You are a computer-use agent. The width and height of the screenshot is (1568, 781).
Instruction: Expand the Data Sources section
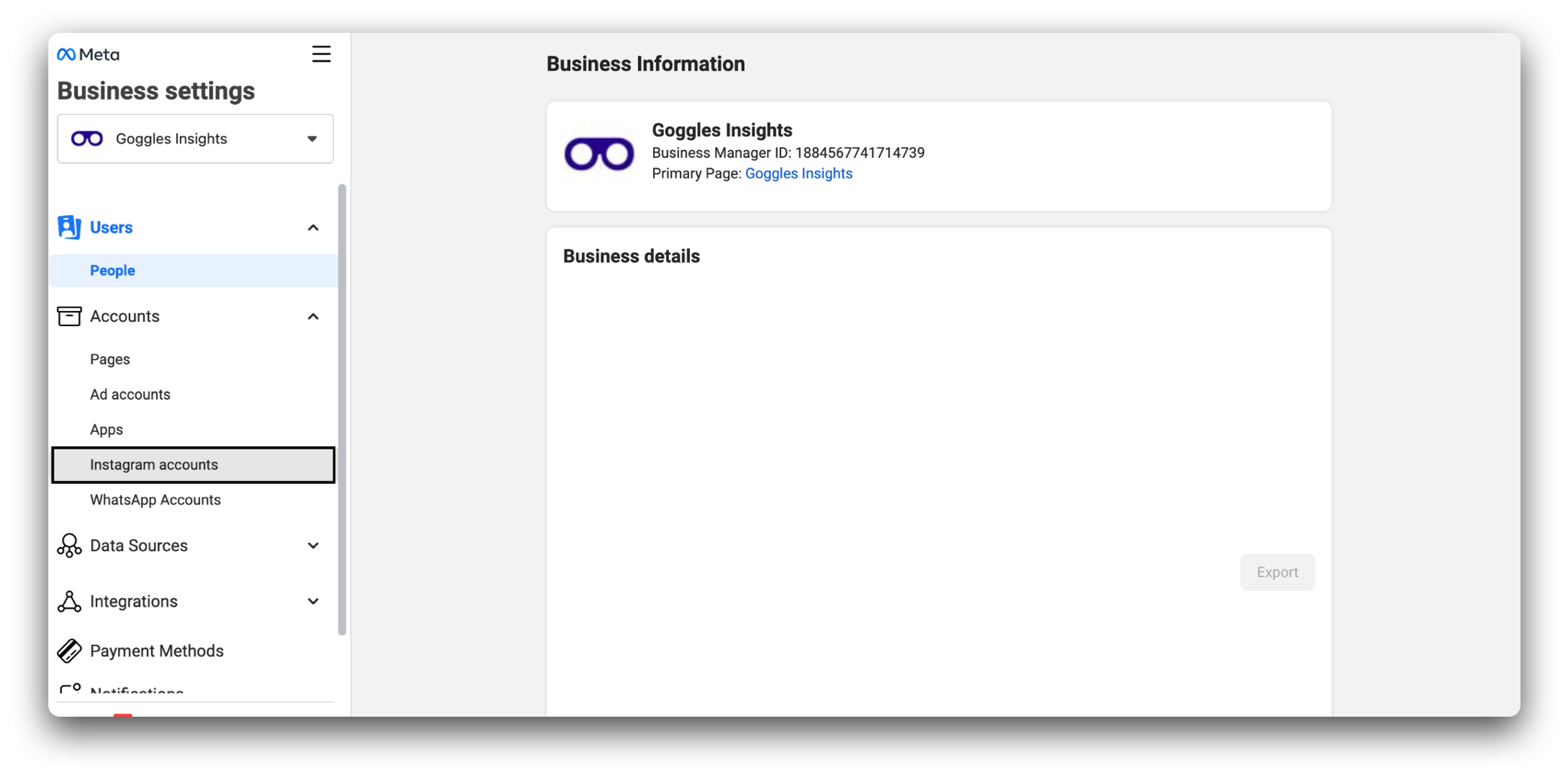(313, 546)
